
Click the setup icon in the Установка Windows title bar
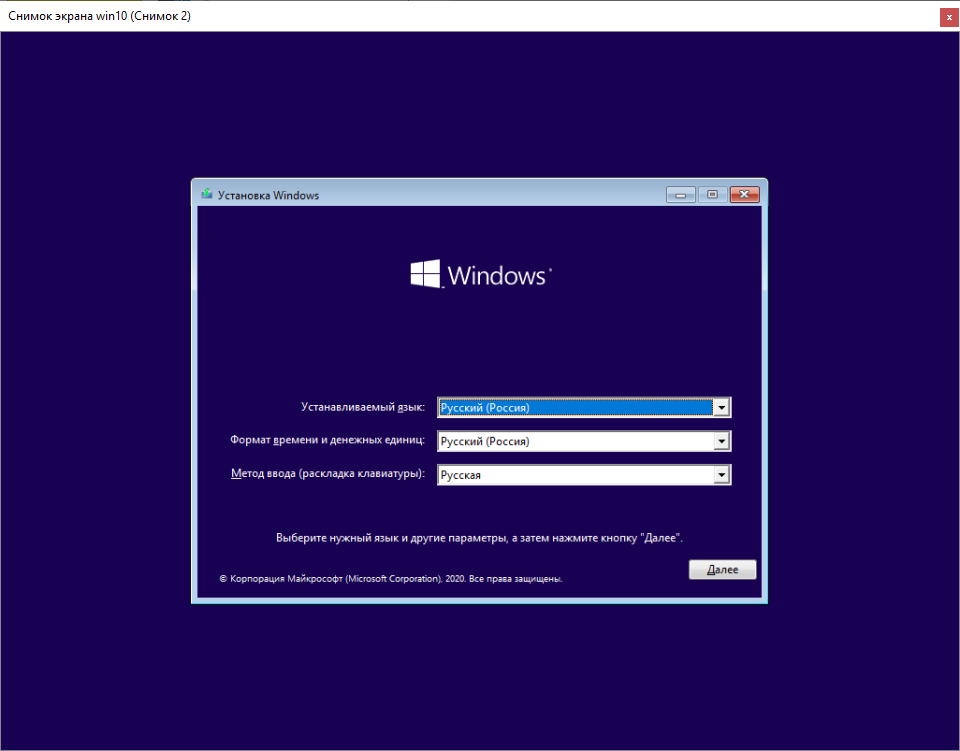click(207, 195)
